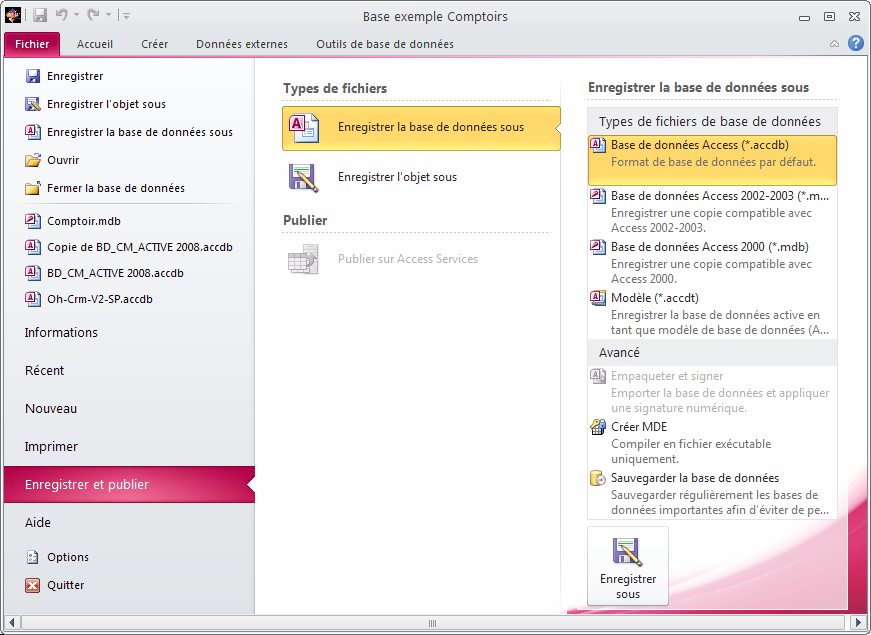Click the horizontal scrollbar at the bottom

pyautogui.click(x=433, y=624)
